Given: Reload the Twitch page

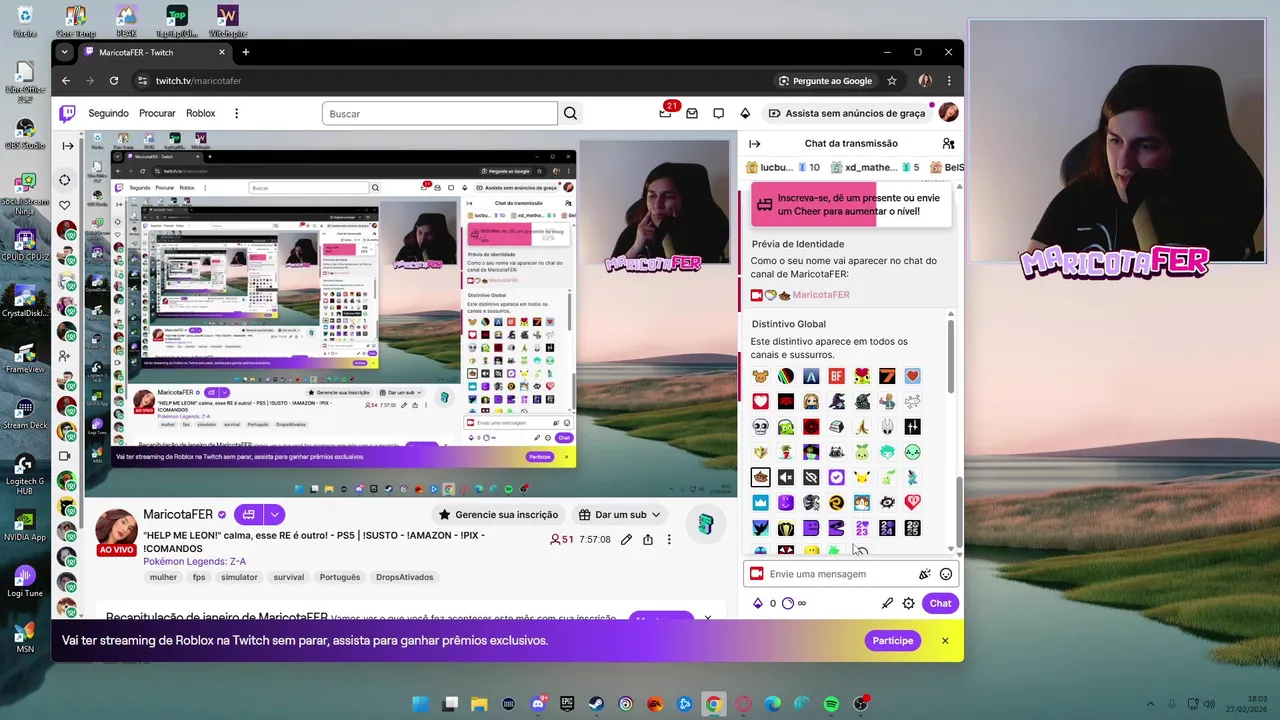Looking at the screenshot, I should 114,81.
